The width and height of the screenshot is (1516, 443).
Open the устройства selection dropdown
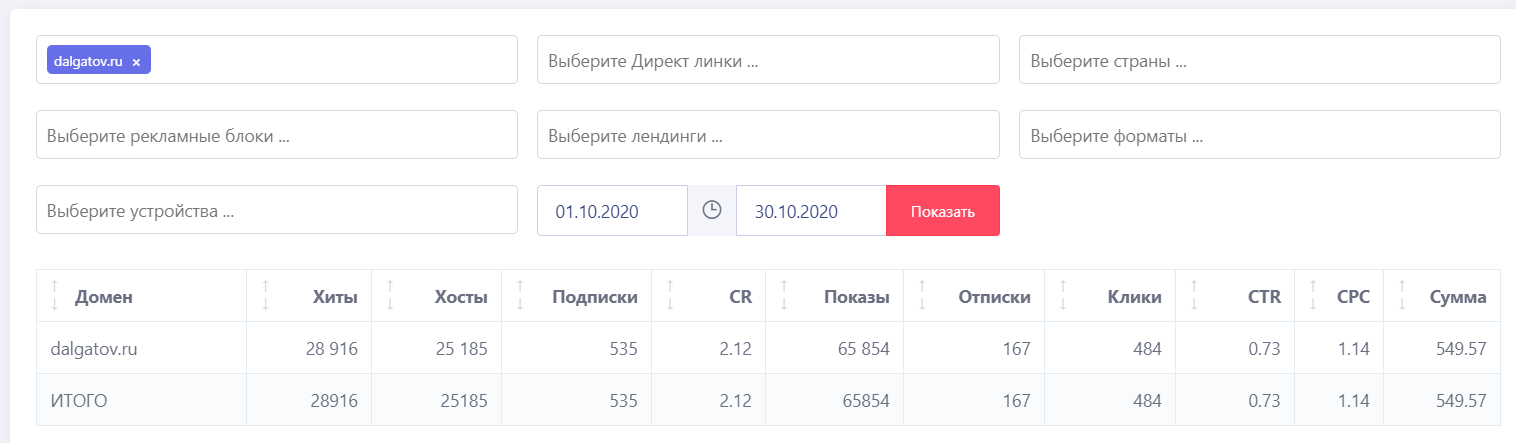click(276, 209)
